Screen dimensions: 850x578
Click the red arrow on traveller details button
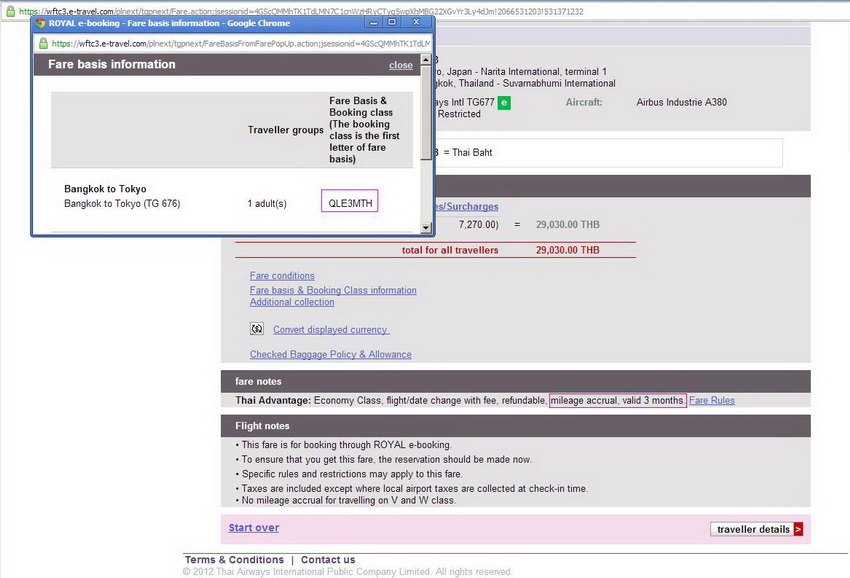click(x=799, y=529)
